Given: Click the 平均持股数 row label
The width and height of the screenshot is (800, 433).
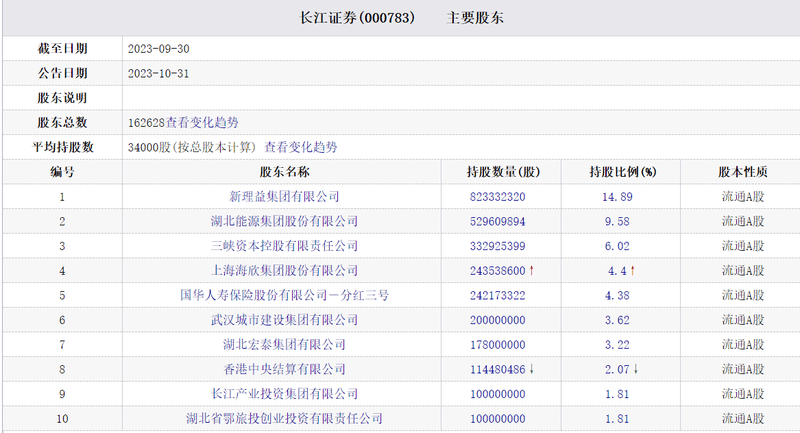Looking at the screenshot, I should click(x=62, y=147).
